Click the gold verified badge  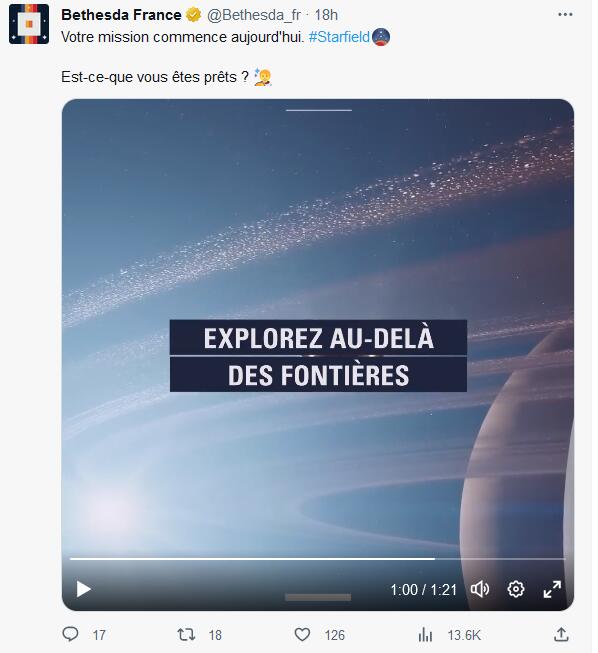[x=194, y=15]
